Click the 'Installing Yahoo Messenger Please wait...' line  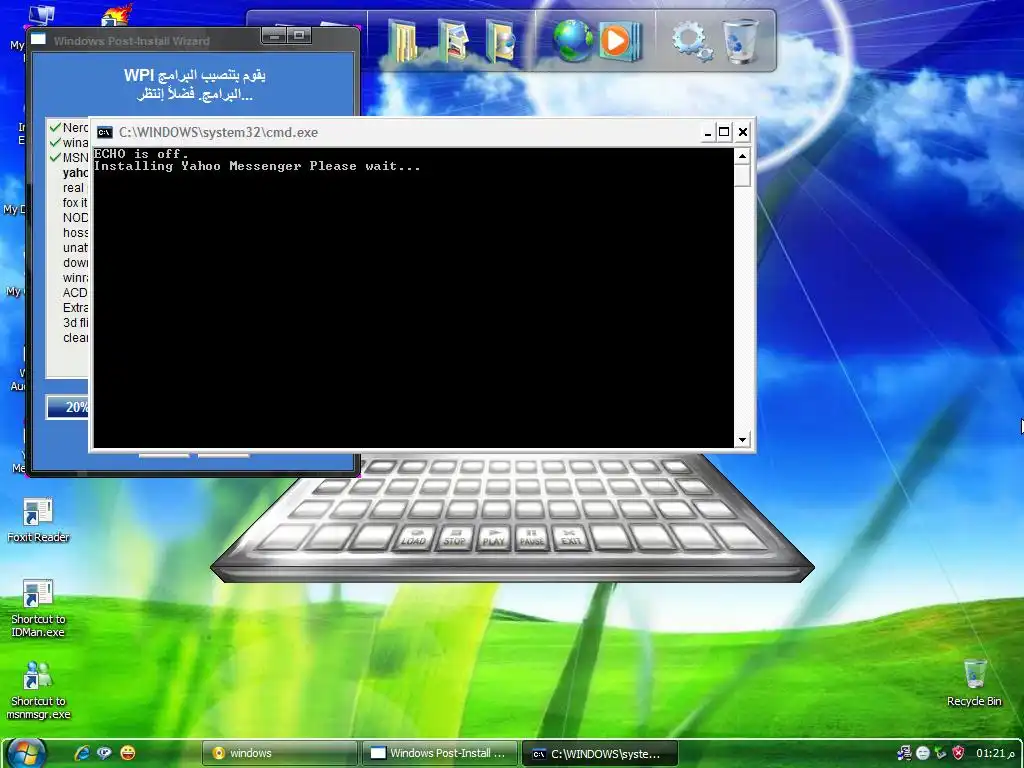[257, 166]
